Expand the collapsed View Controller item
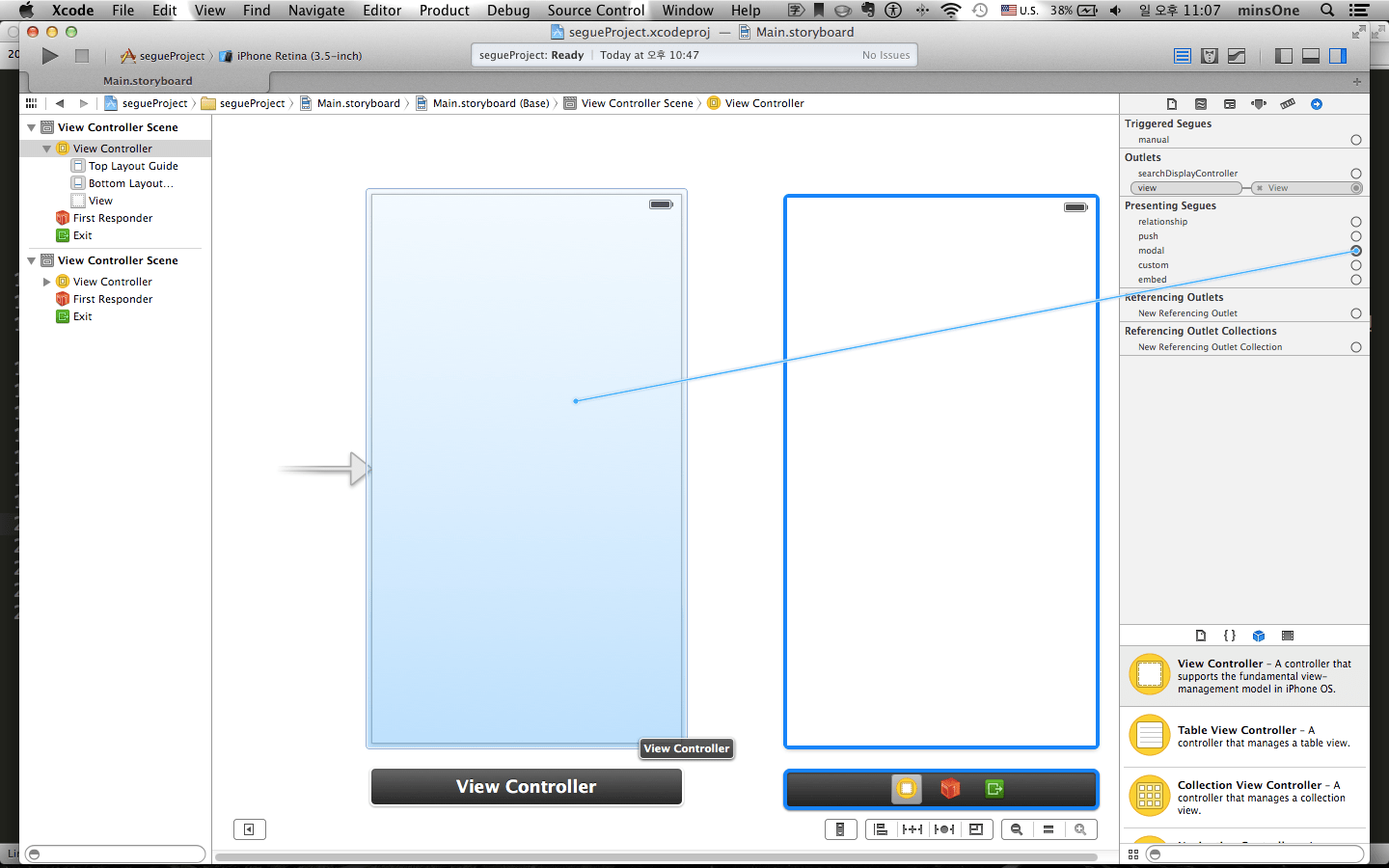The width and height of the screenshot is (1389, 868). pos(46,282)
